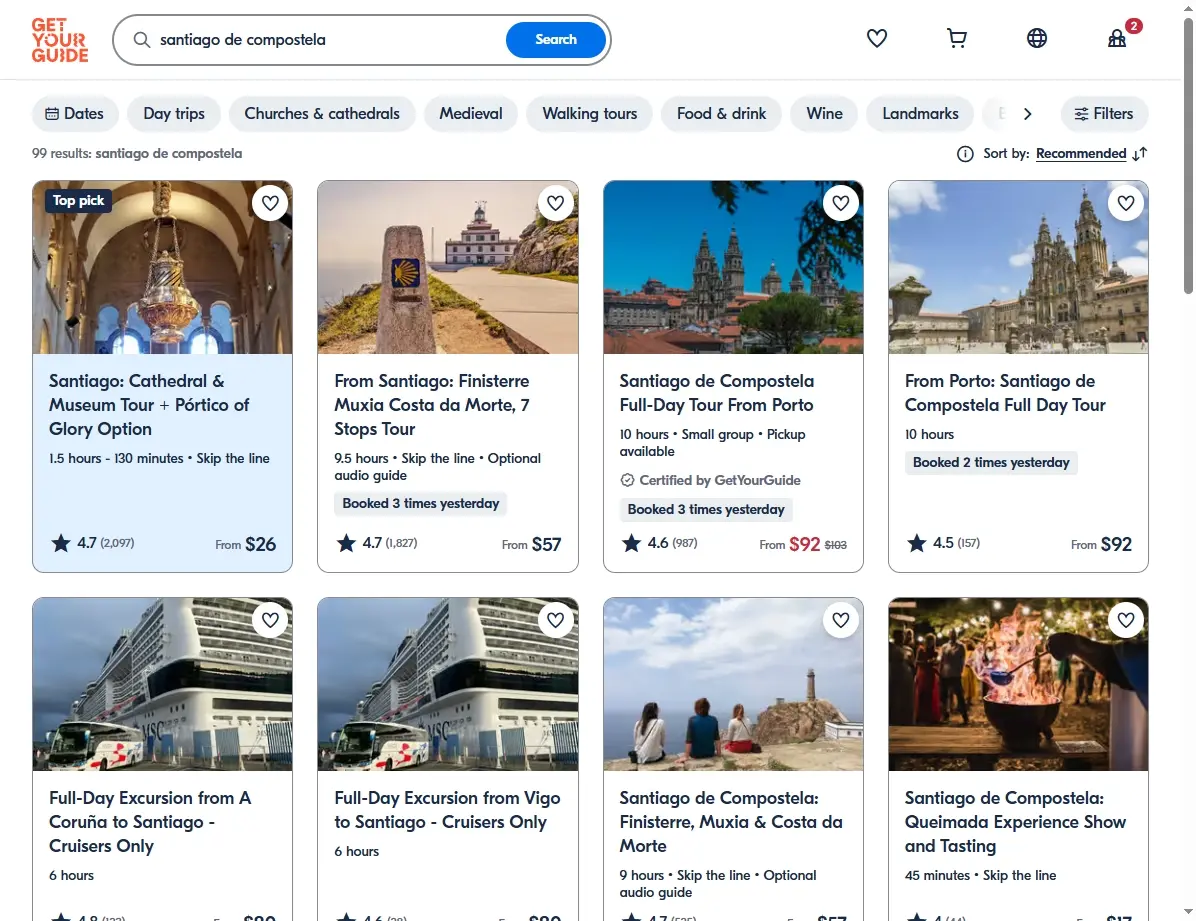This screenshot has height=921, width=1196.
Task: Open the GetYourGuide home logo
Action: coord(59,40)
